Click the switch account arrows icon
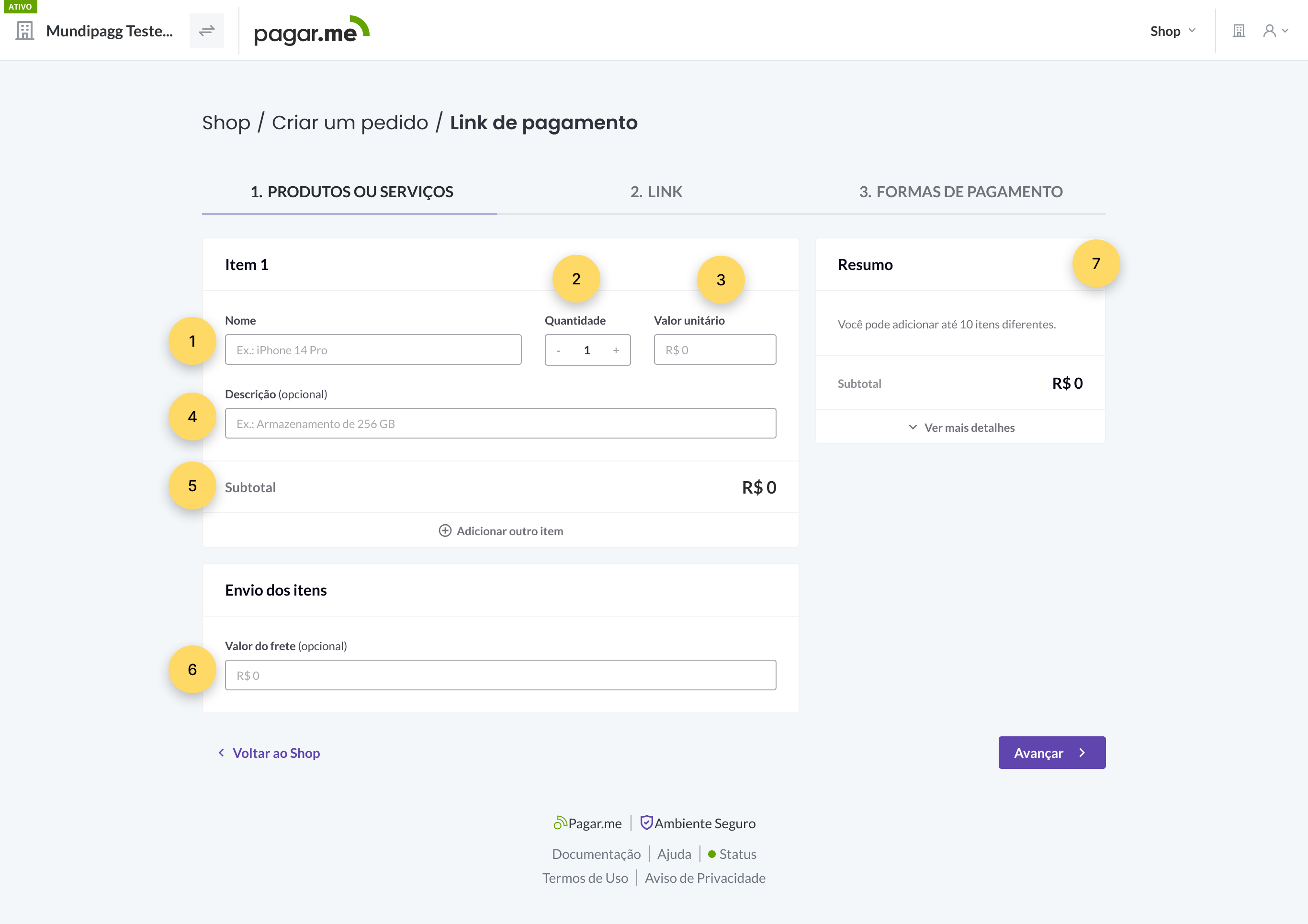Viewport: 1308px width, 924px height. click(x=207, y=31)
